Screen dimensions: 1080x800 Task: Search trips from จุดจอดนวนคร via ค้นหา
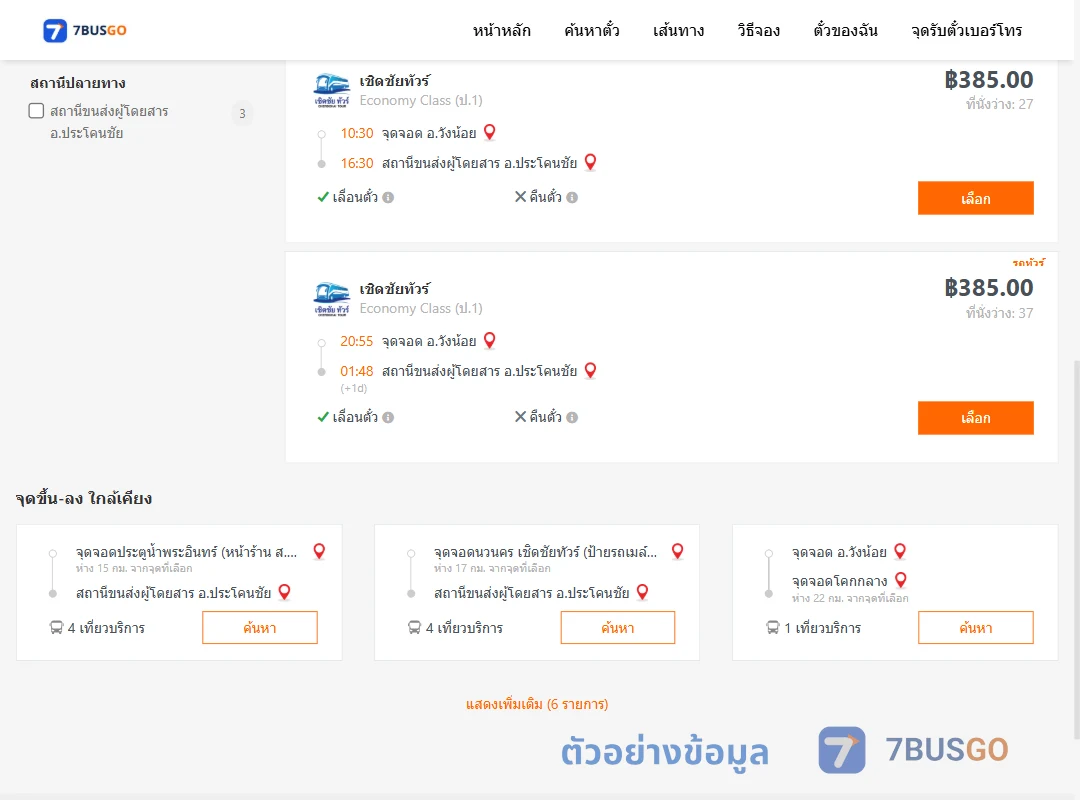pos(618,628)
